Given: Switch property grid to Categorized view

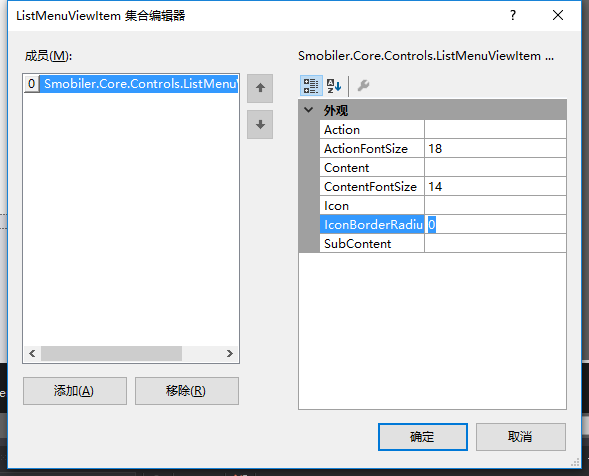Looking at the screenshot, I should 311,86.
